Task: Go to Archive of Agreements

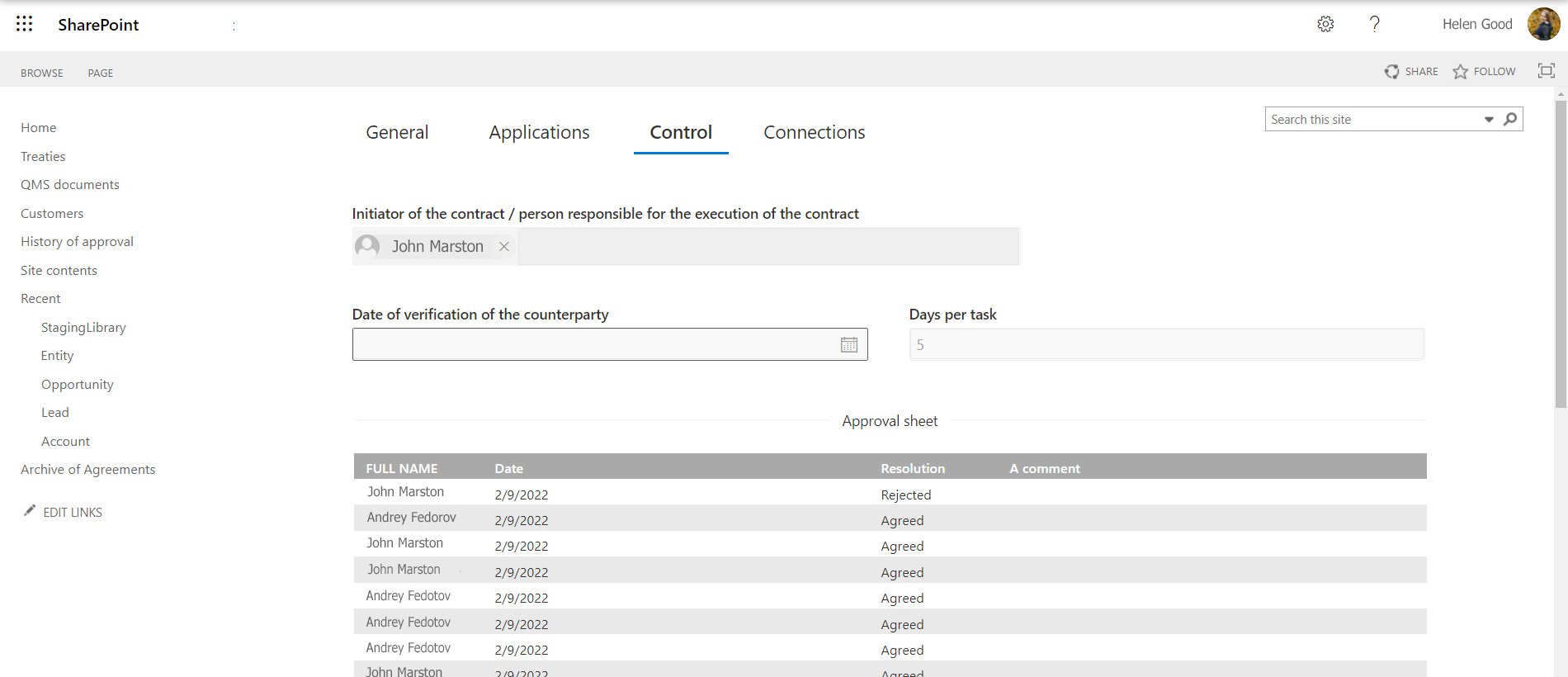Action: (x=87, y=469)
